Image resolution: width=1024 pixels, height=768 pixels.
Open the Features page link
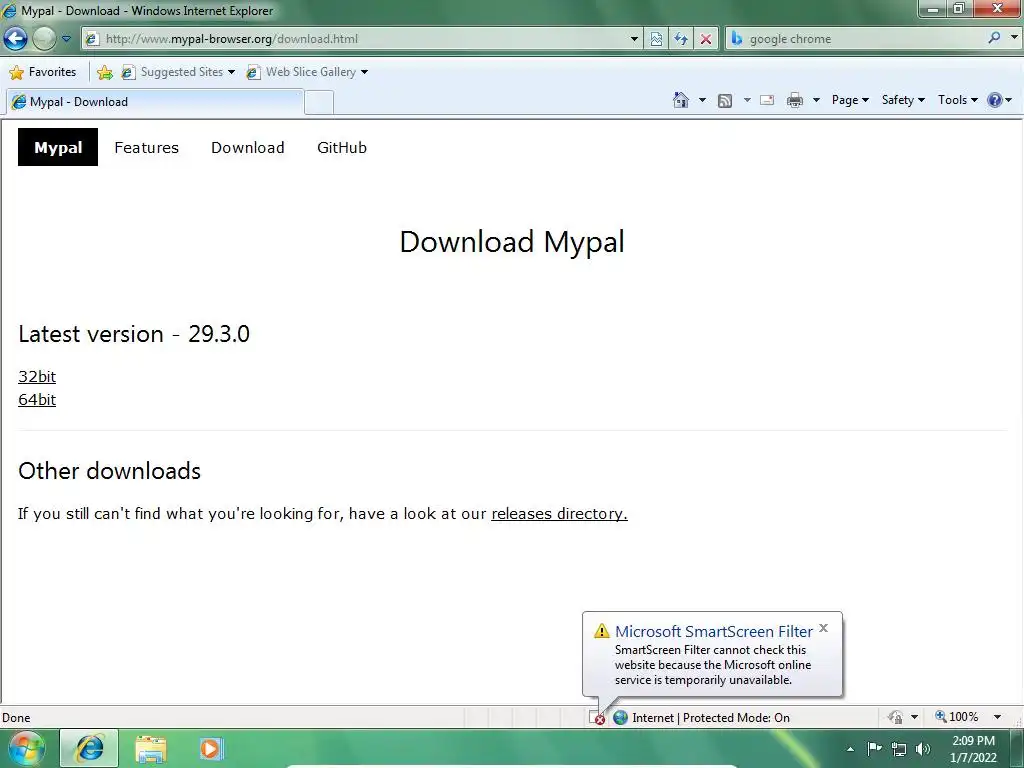tap(146, 148)
